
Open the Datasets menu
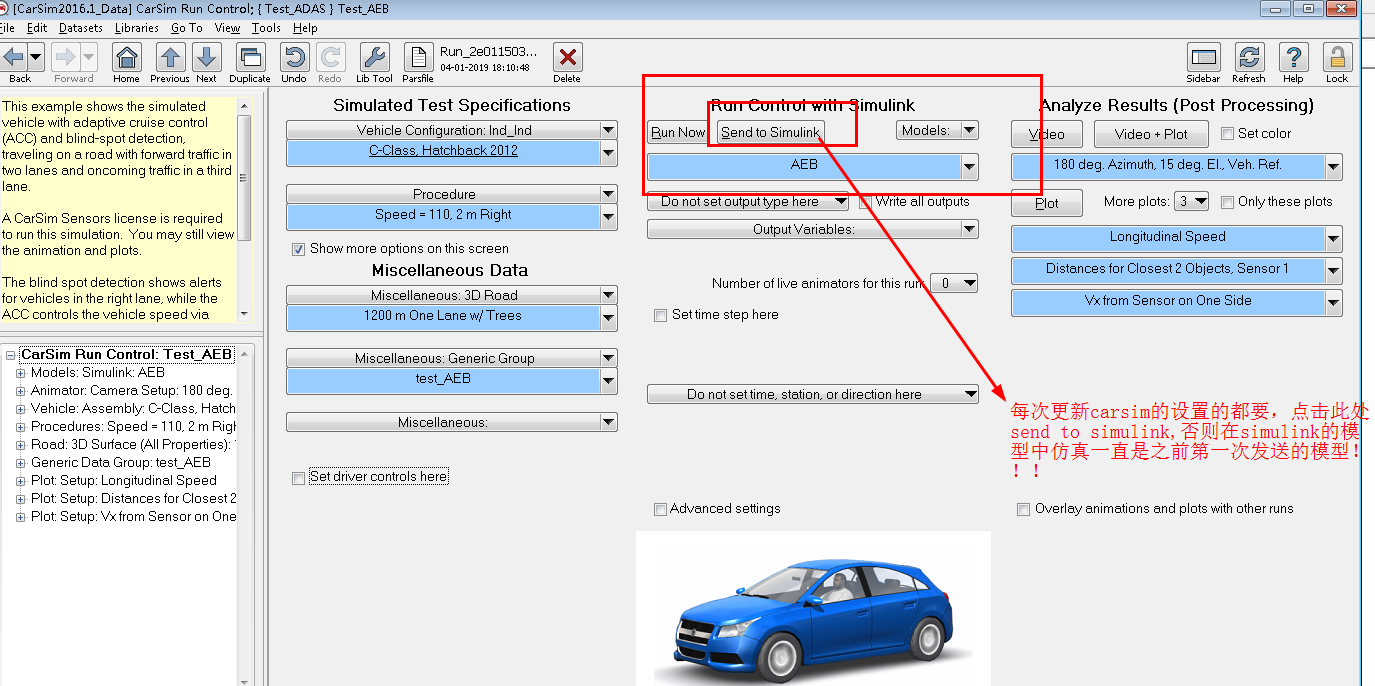pyautogui.click(x=80, y=28)
